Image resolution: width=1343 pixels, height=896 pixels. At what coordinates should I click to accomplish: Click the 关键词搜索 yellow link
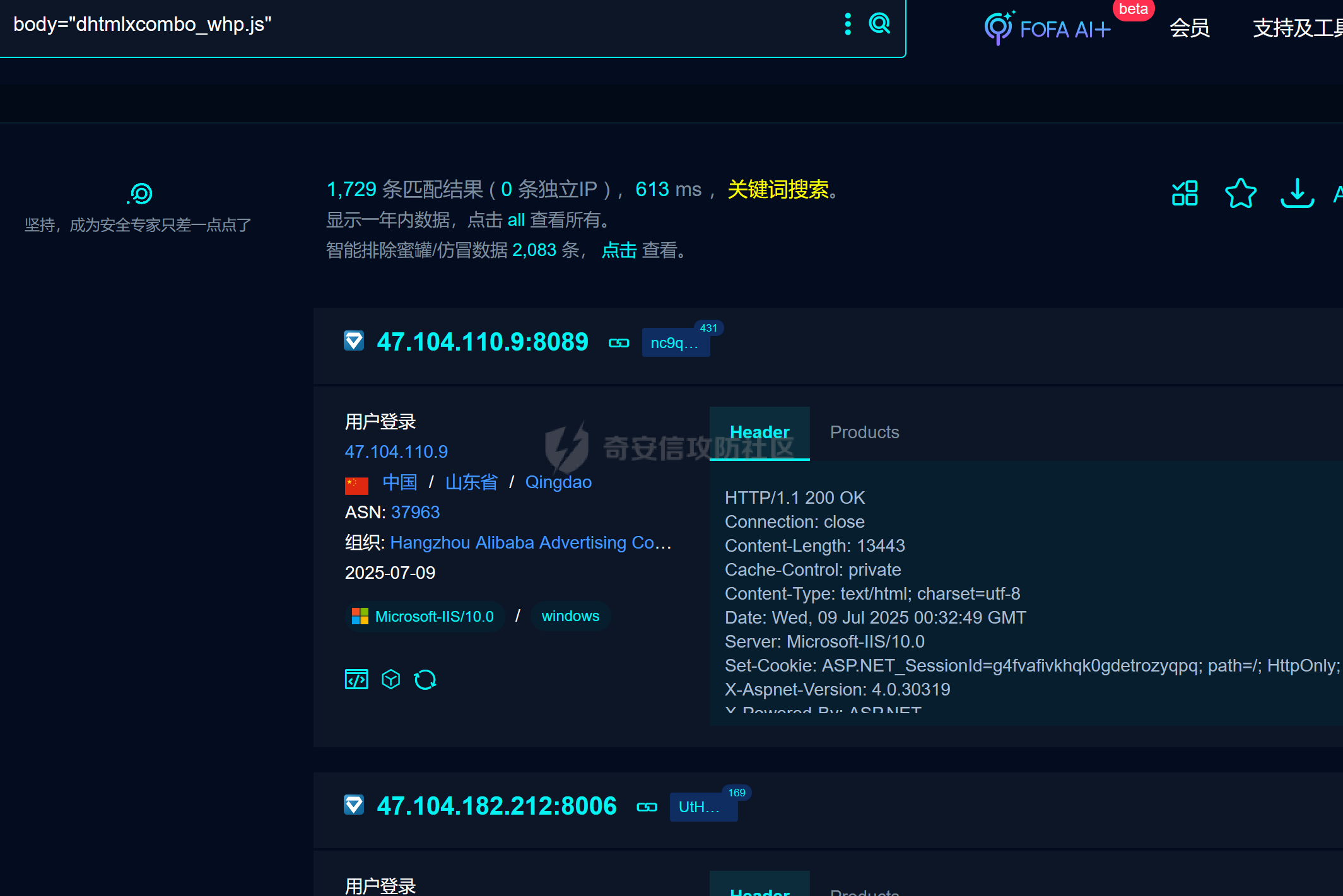(x=778, y=189)
